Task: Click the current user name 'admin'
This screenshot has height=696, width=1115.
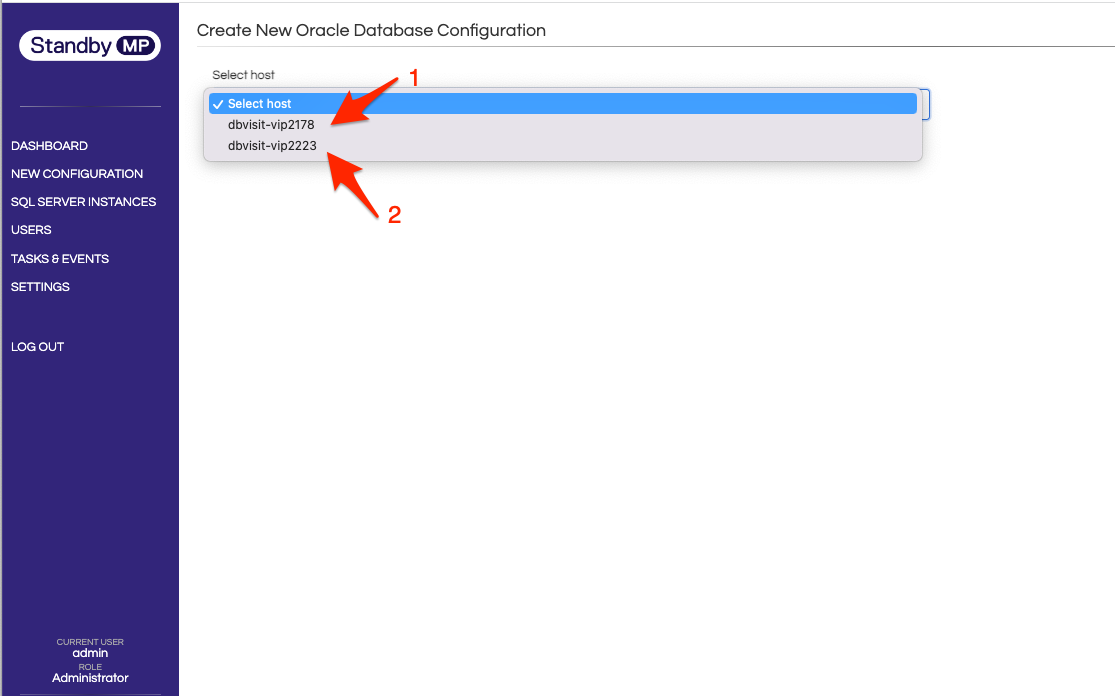Action: 90,653
